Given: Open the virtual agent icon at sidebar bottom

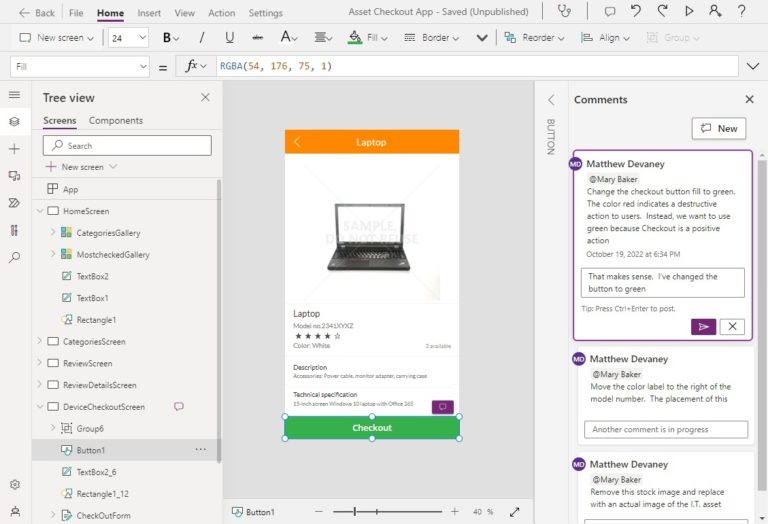Looking at the screenshot, I should point(15,512).
